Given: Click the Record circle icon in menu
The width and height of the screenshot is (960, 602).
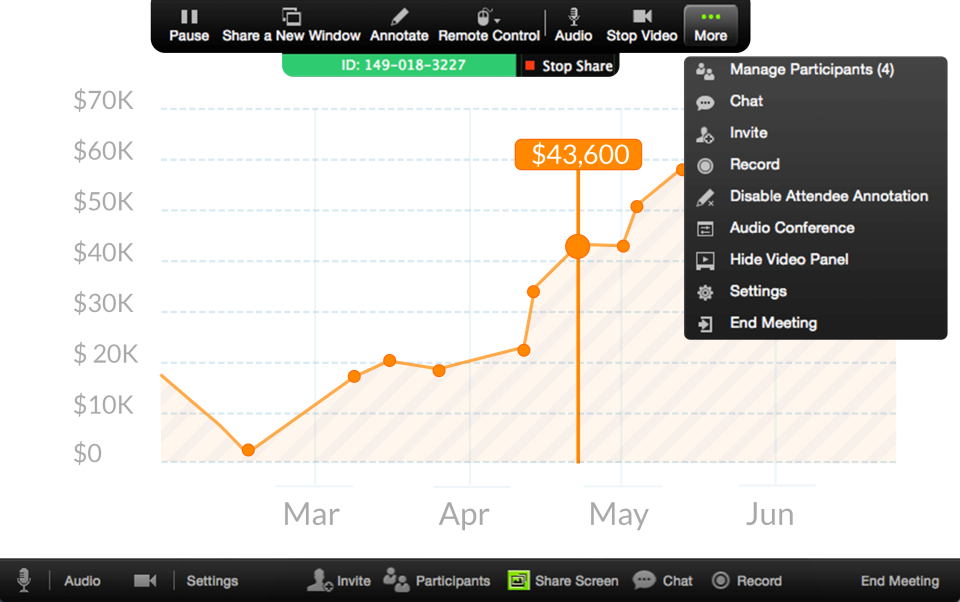Looking at the screenshot, I should click(705, 166).
